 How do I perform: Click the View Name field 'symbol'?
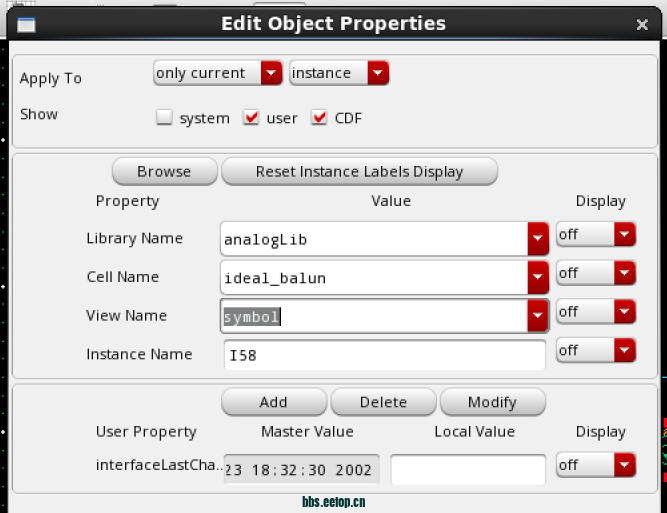[374, 316]
